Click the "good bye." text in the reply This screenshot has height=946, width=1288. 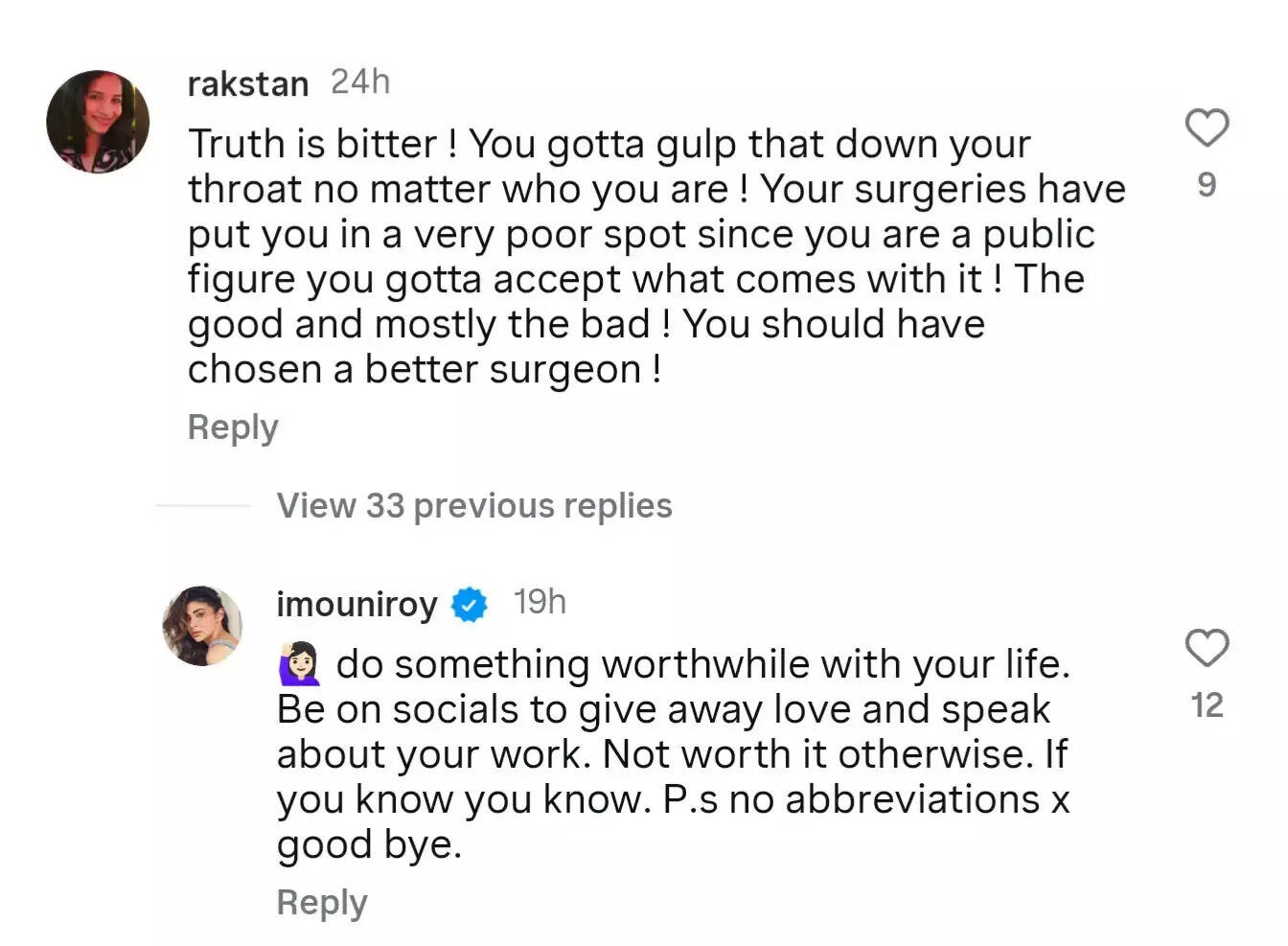click(x=369, y=845)
